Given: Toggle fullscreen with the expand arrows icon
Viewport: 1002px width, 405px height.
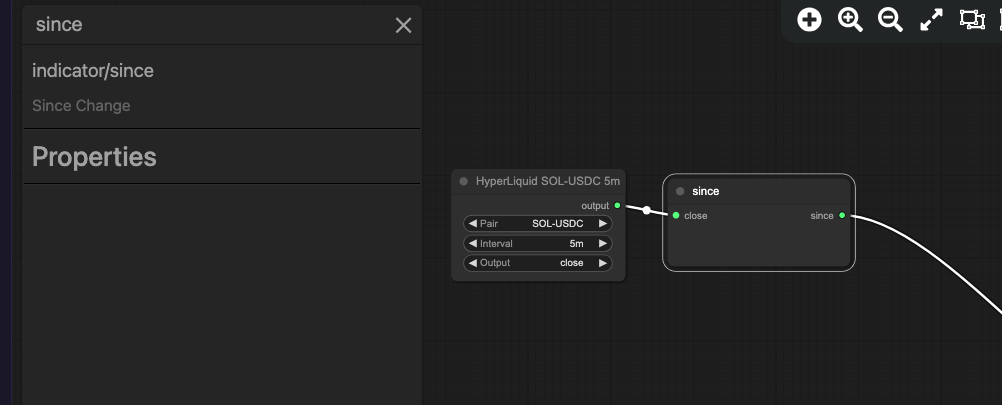Looking at the screenshot, I should pyautogui.click(x=931, y=20).
